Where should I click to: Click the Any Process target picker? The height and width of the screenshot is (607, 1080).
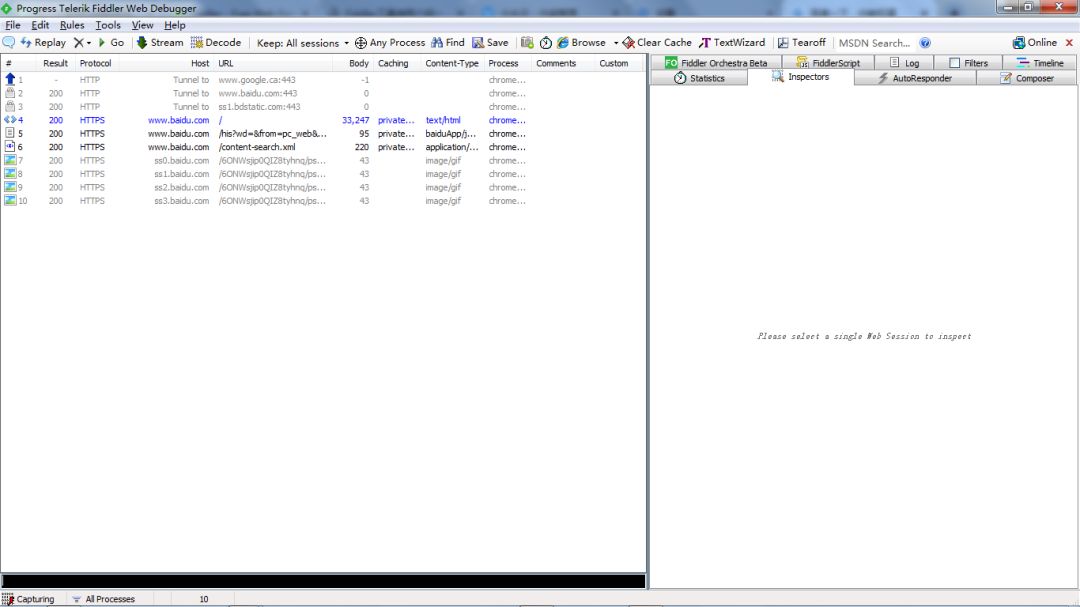390,43
